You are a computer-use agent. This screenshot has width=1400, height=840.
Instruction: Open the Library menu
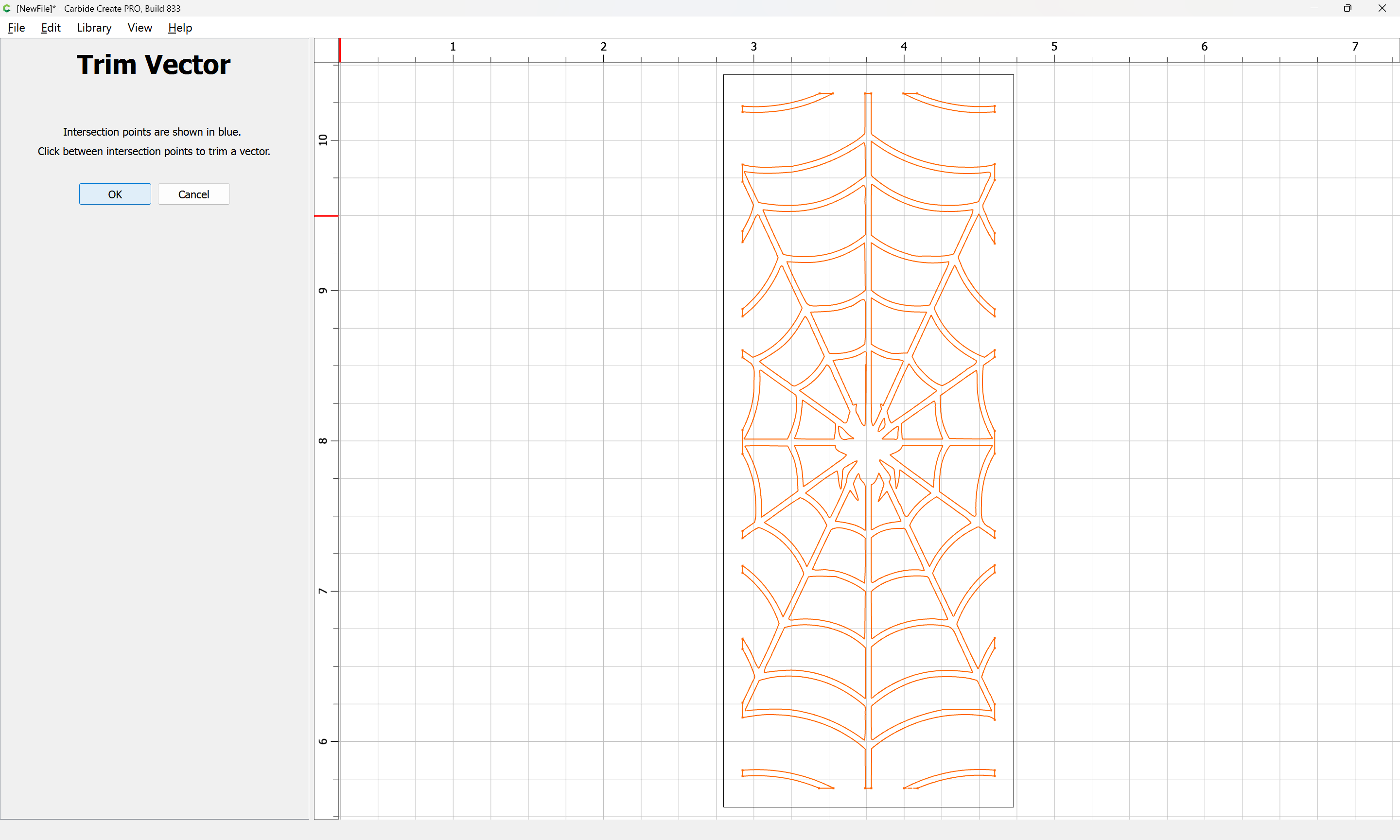[x=94, y=28]
